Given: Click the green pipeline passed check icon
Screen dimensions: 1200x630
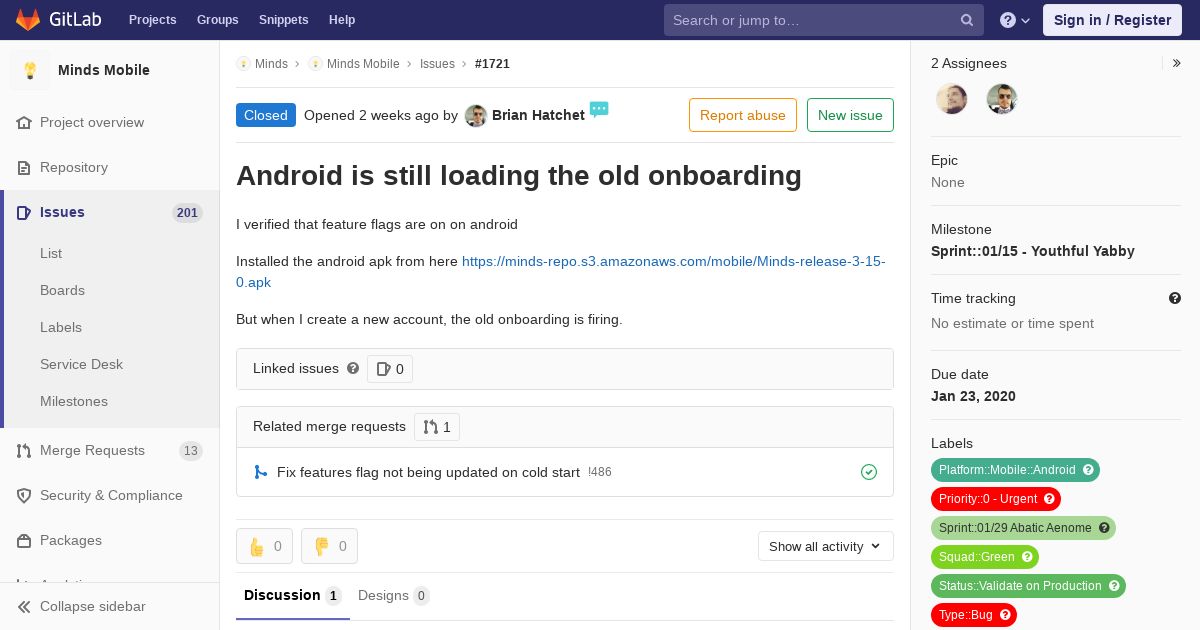Looking at the screenshot, I should tap(869, 472).
